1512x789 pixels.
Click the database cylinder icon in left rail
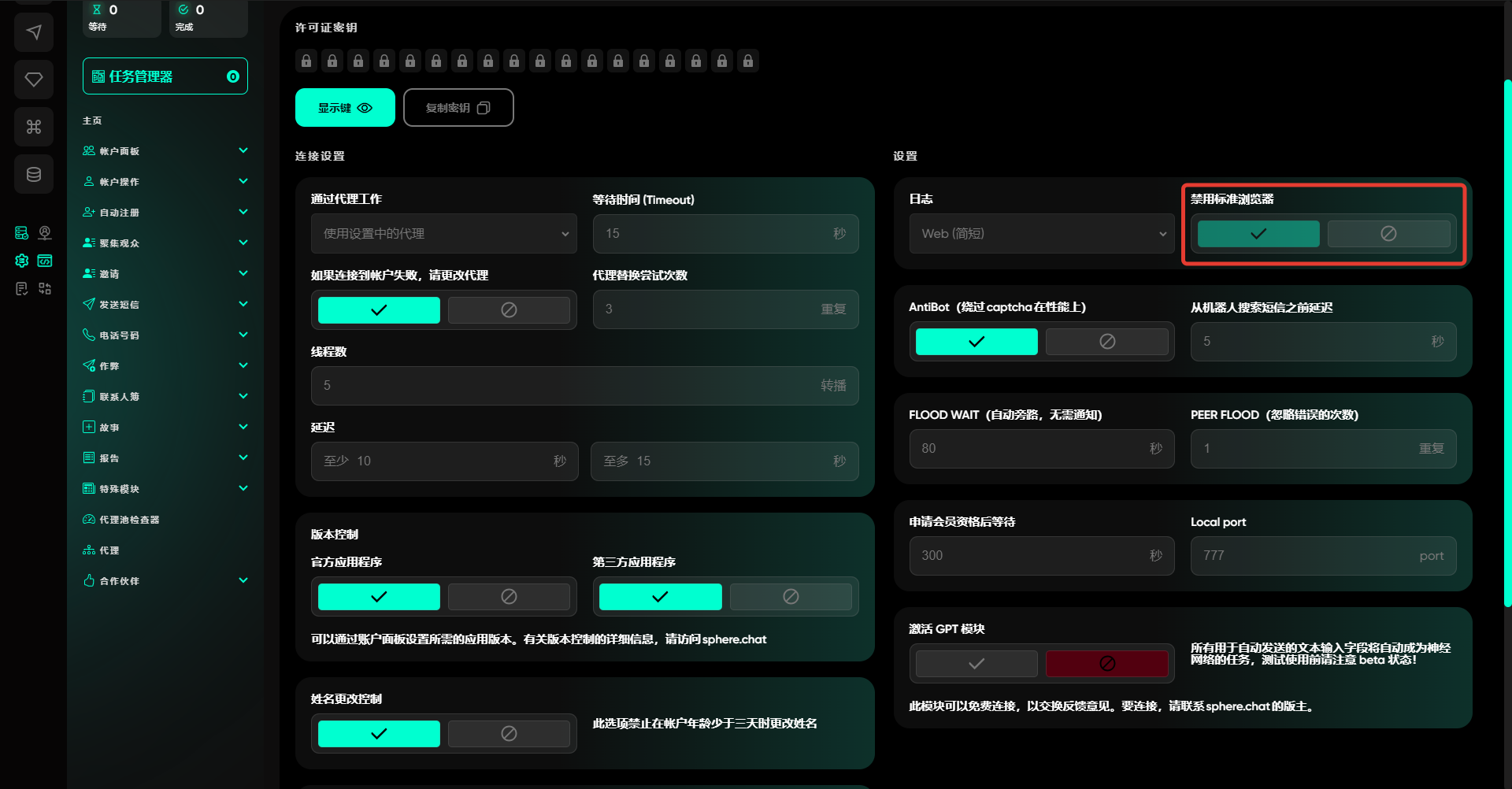click(34, 174)
